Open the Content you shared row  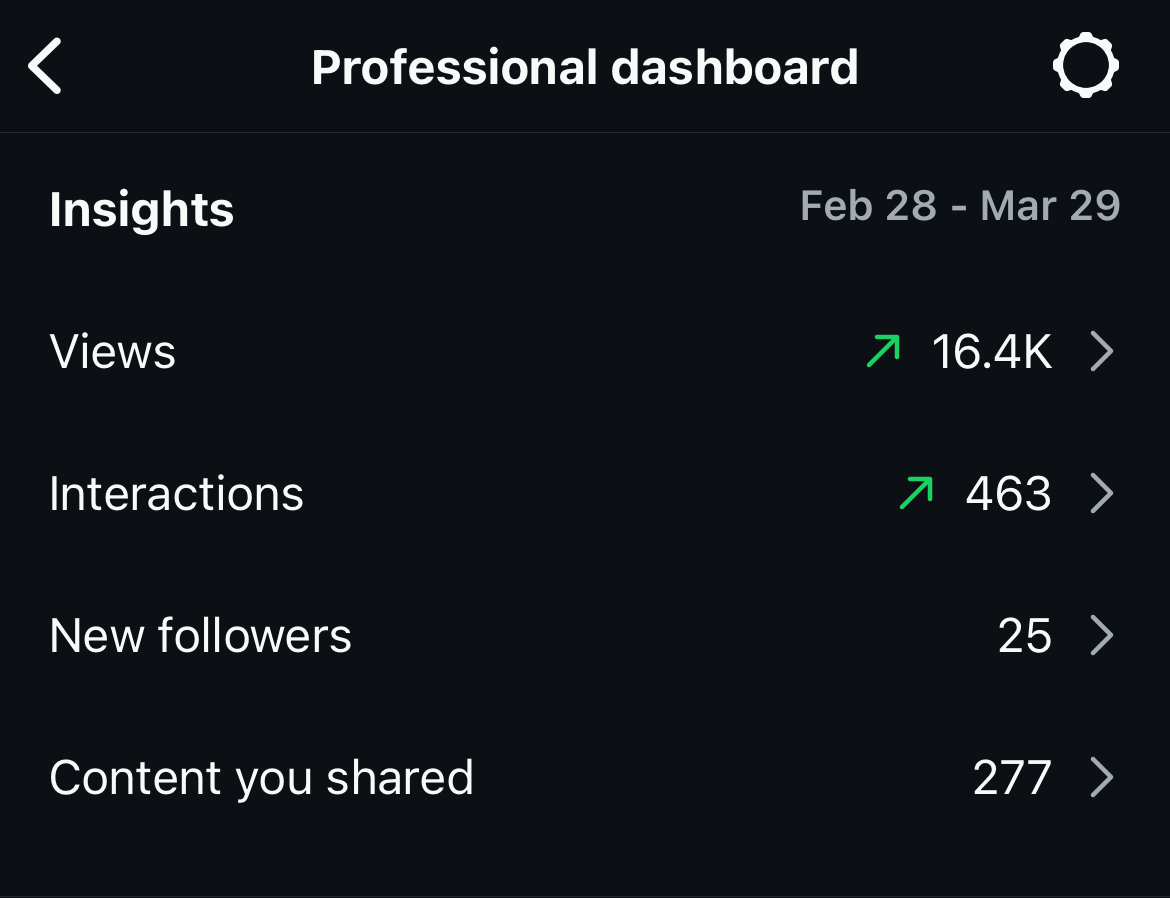(x=585, y=777)
